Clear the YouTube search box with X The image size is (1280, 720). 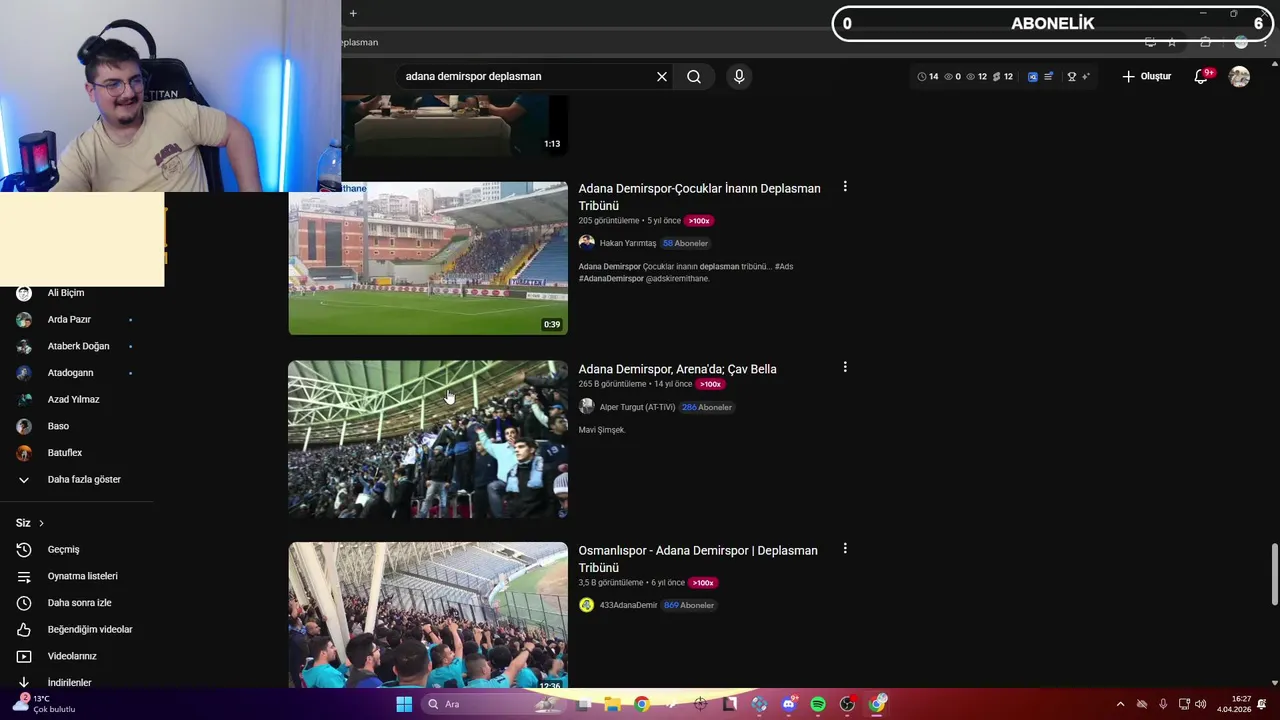point(661,76)
